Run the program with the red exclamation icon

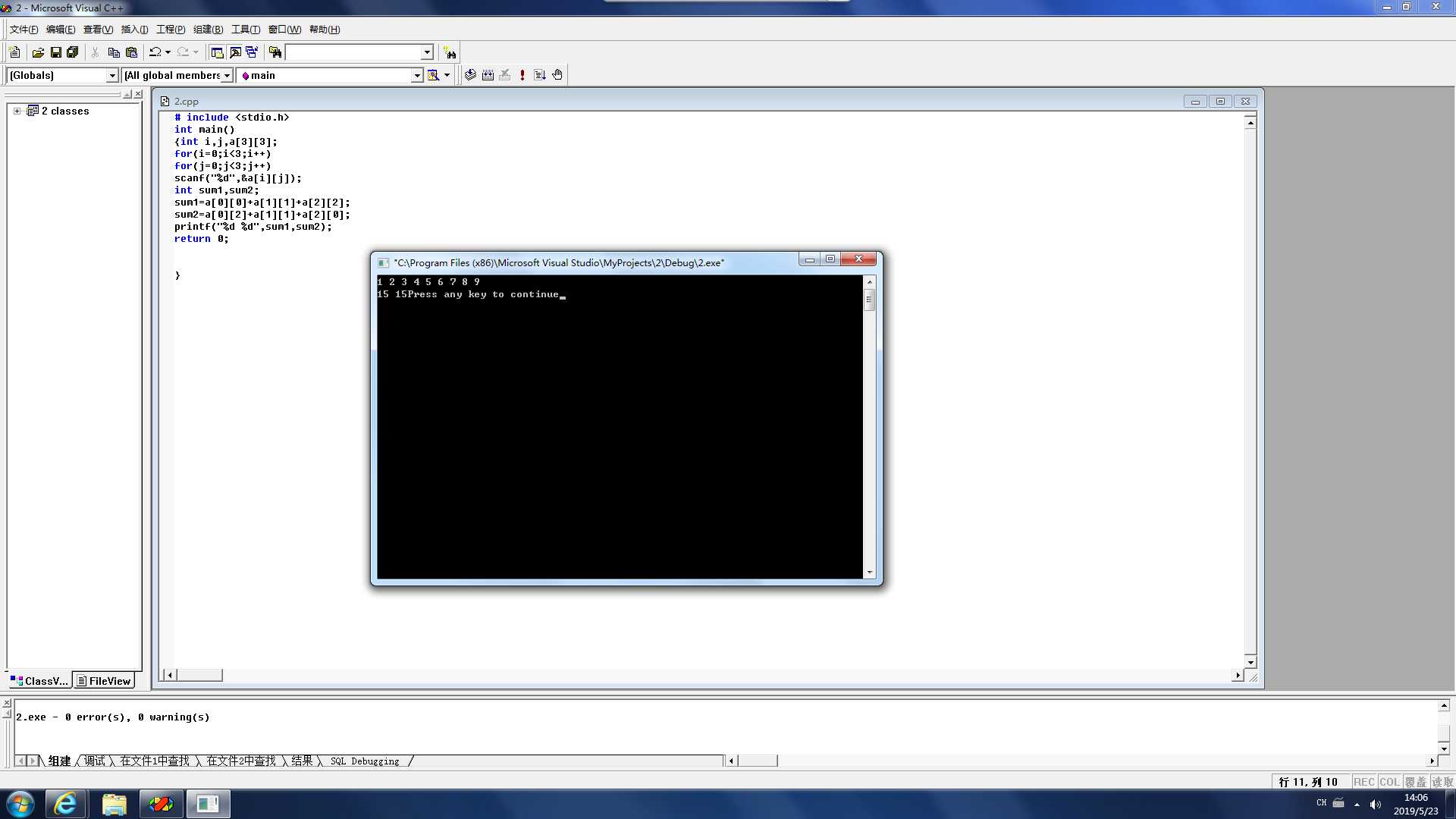[522, 75]
